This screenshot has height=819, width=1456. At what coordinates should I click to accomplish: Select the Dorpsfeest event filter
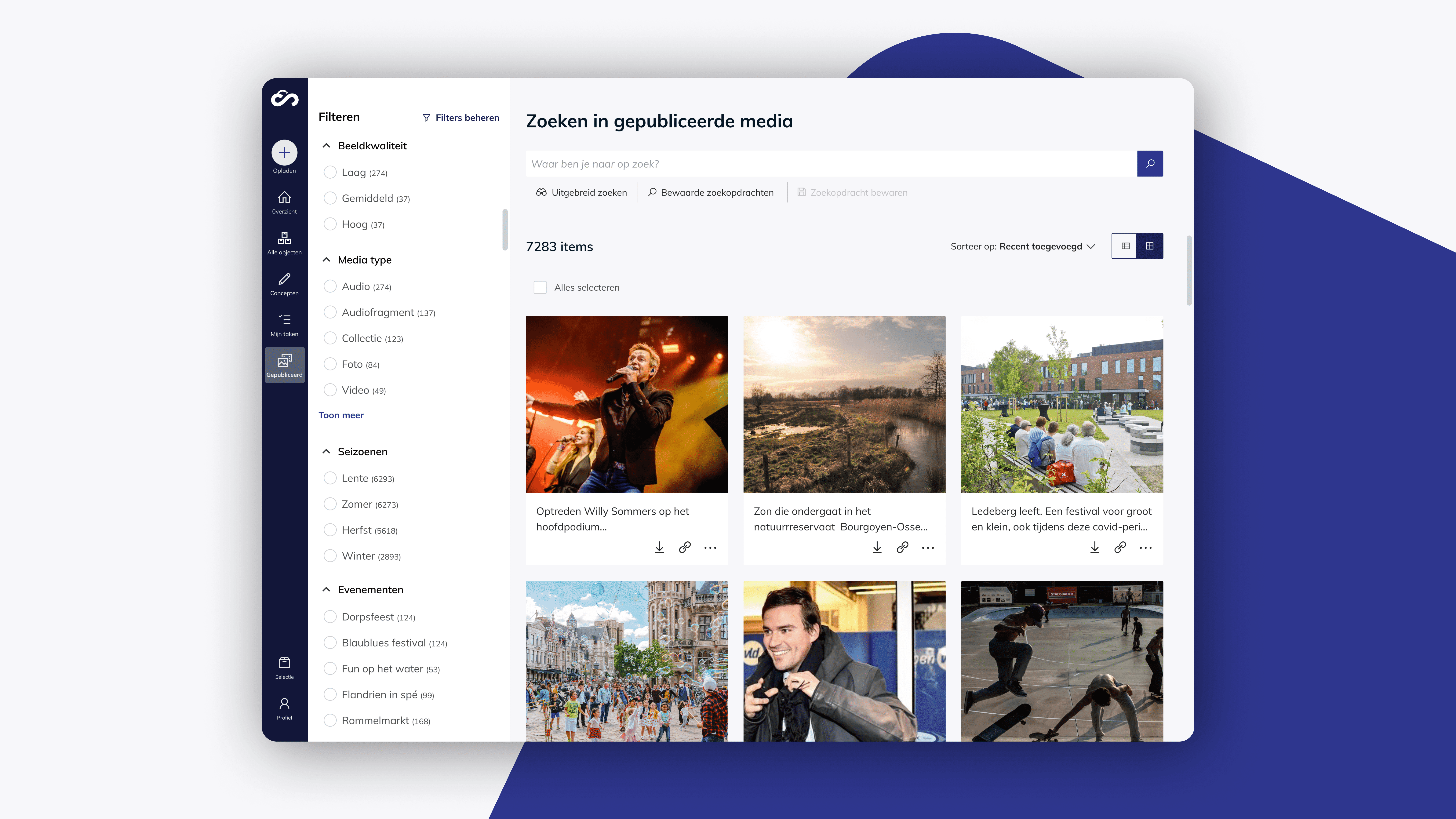330,617
